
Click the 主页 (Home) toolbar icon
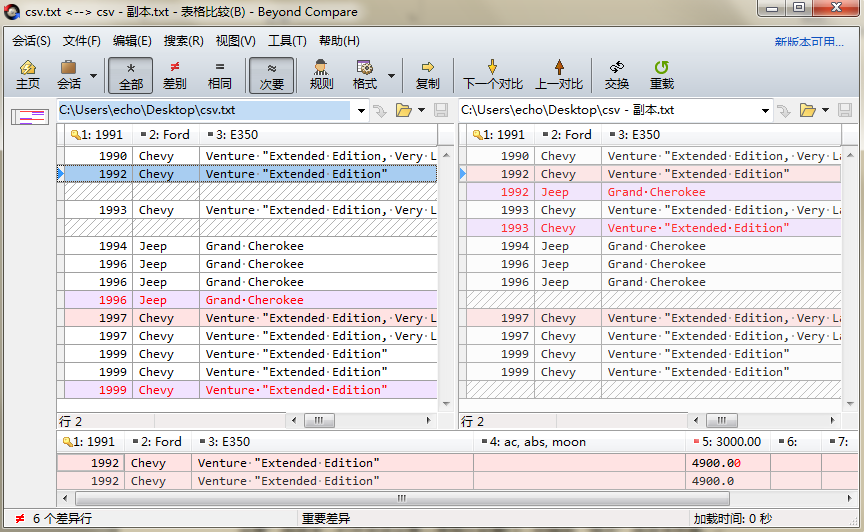pos(28,75)
